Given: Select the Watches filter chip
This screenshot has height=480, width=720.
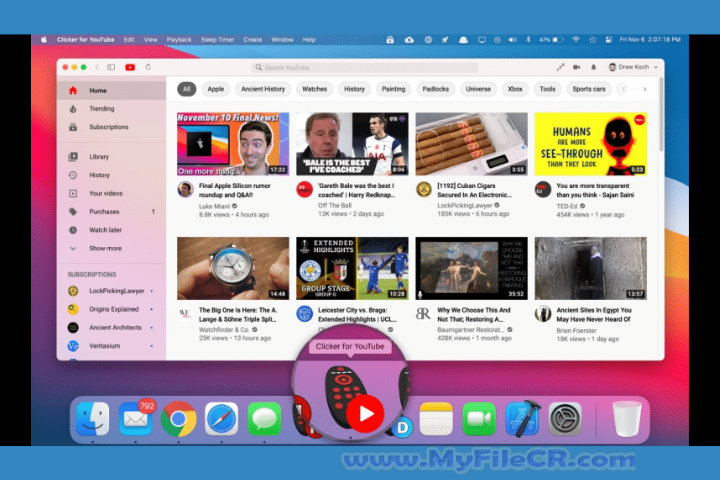Looking at the screenshot, I should (x=315, y=89).
